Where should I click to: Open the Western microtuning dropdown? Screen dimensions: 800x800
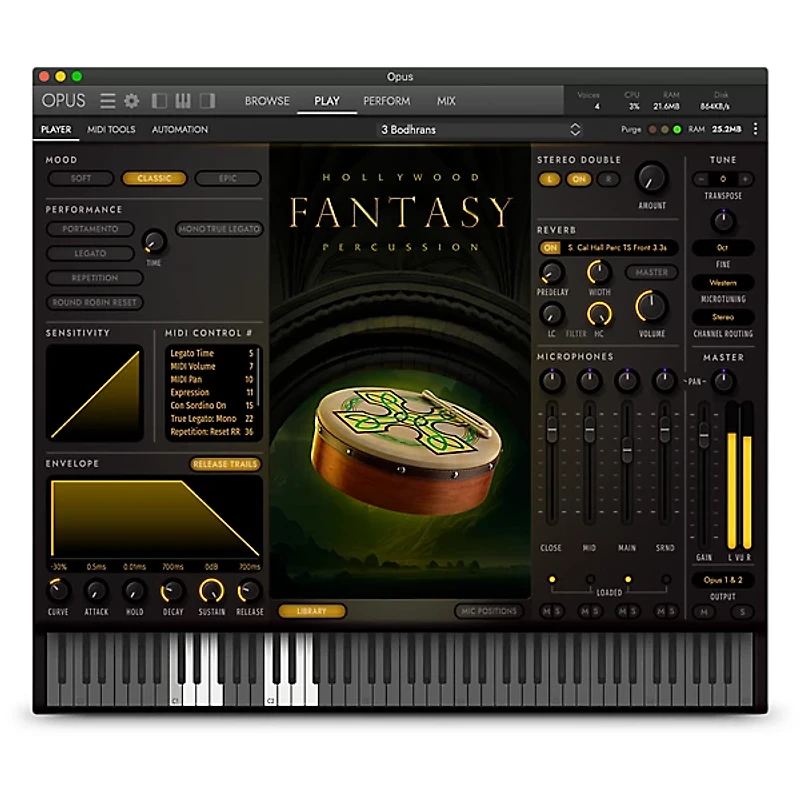tap(723, 283)
